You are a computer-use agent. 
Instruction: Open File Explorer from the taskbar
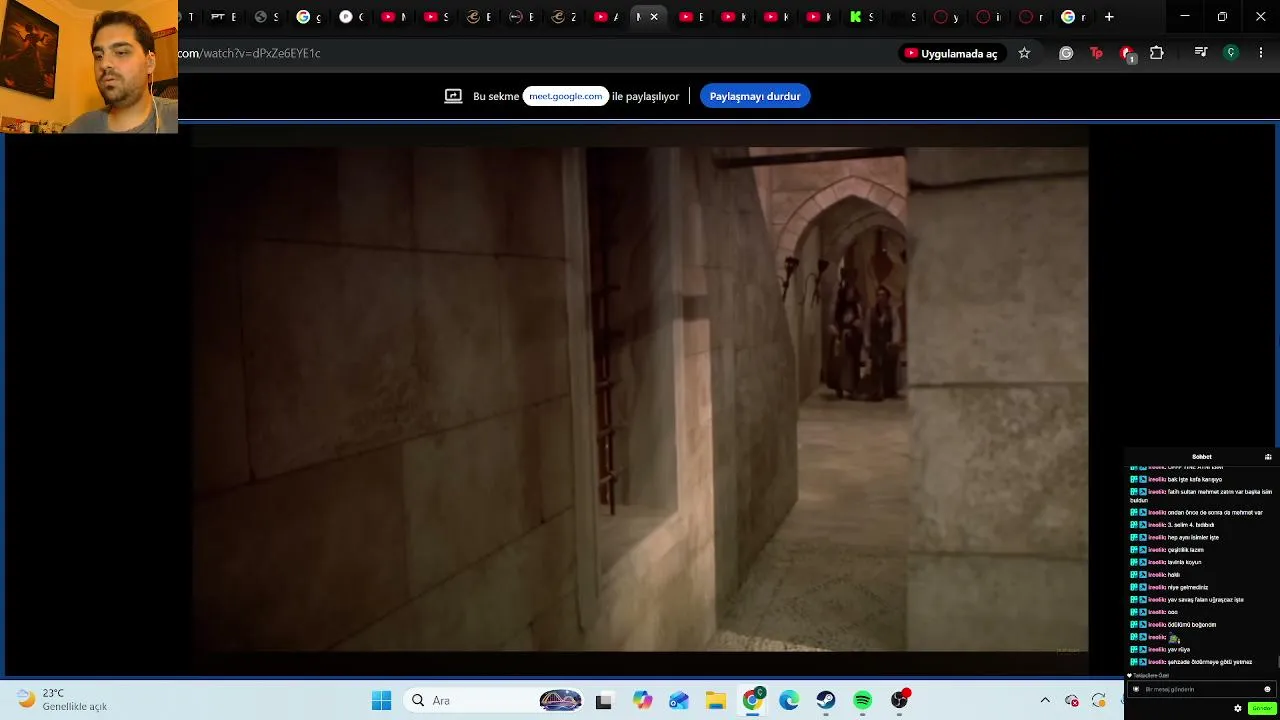[x=716, y=701]
